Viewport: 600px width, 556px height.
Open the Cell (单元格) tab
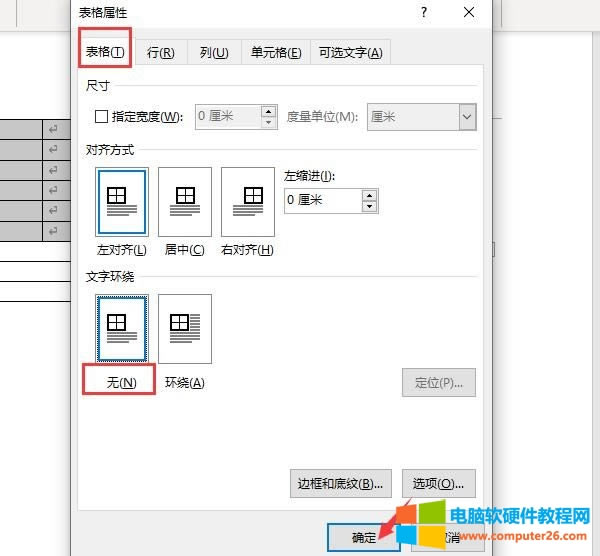(x=276, y=52)
